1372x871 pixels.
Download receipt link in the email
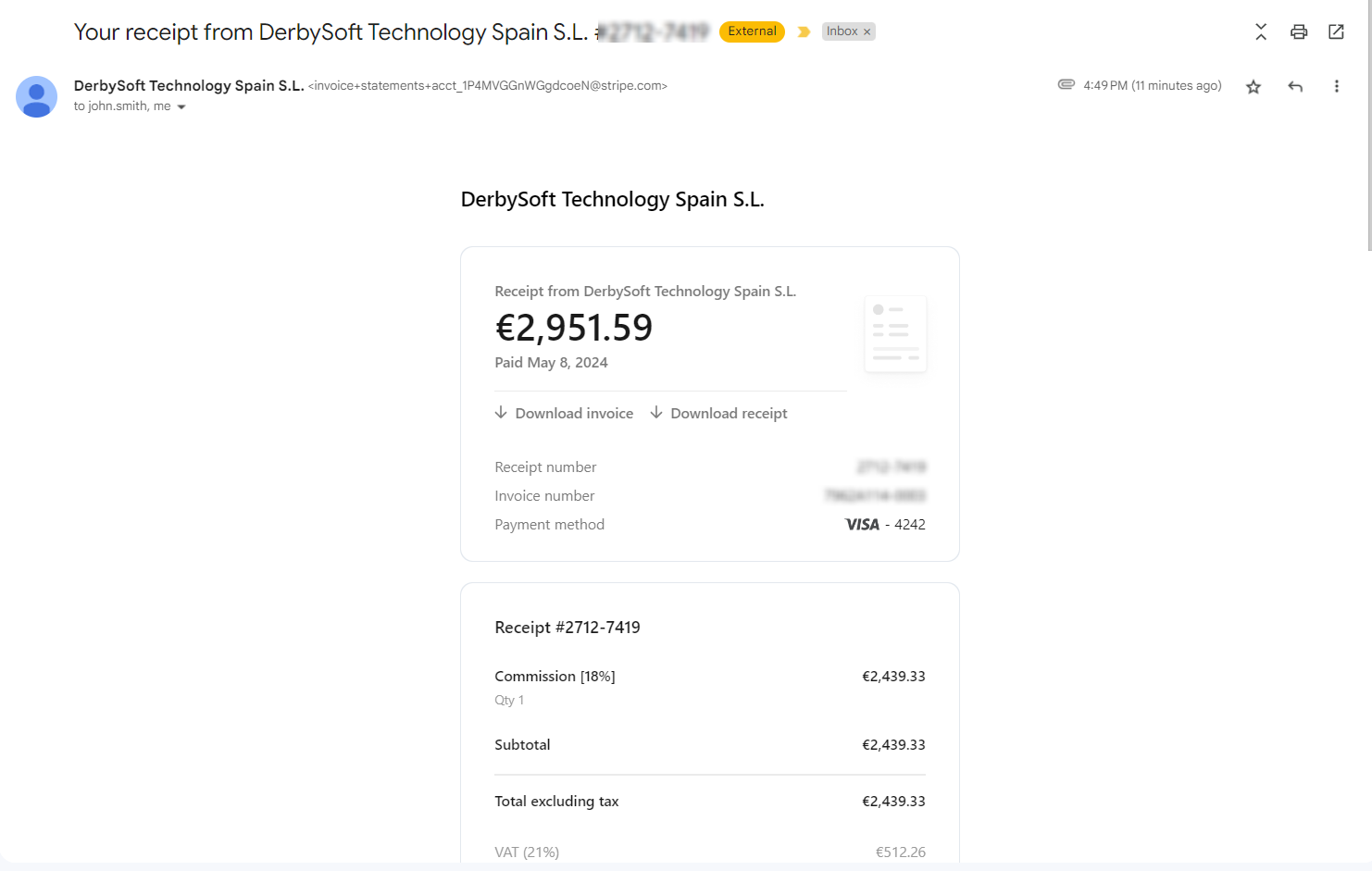click(718, 413)
